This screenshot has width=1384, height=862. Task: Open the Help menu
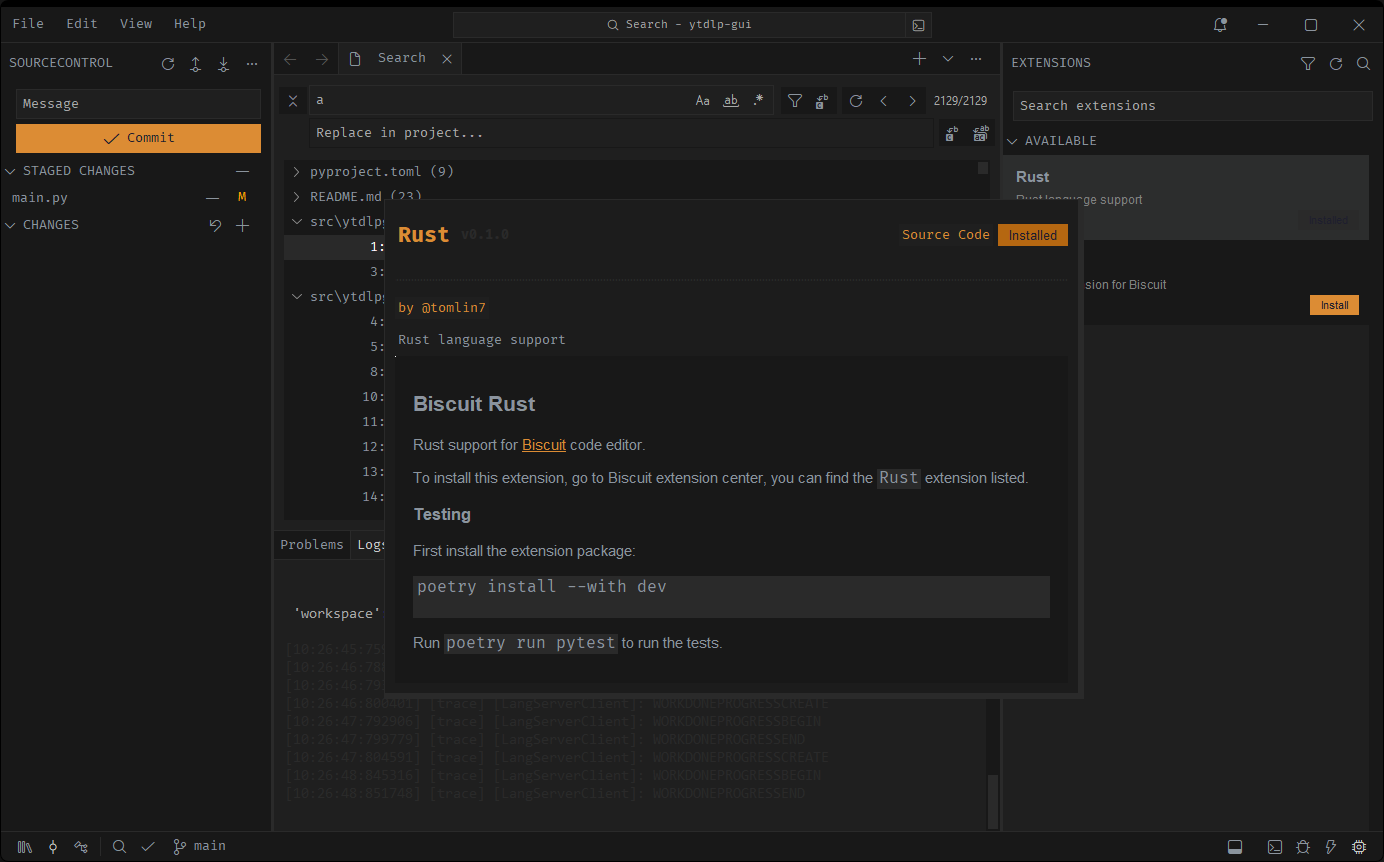tap(190, 24)
